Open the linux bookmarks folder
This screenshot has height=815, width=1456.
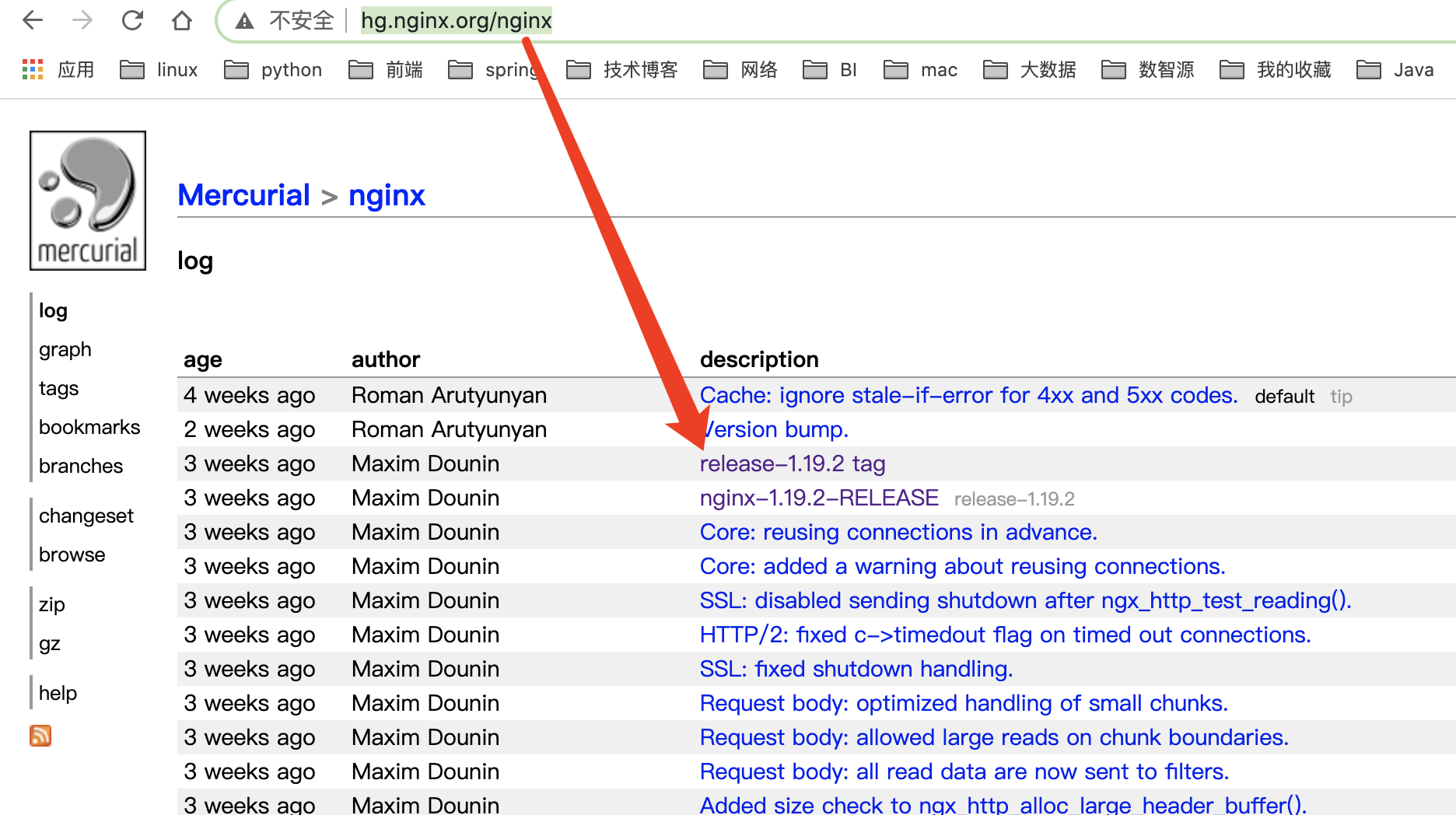159,70
